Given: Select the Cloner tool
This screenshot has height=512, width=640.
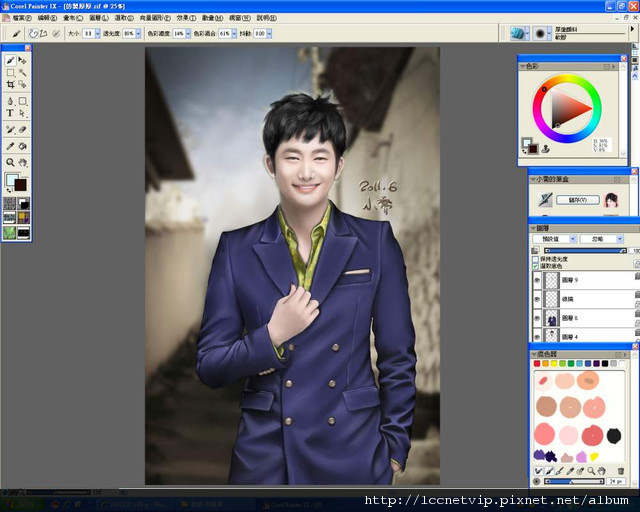Looking at the screenshot, I should coord(10,130).
